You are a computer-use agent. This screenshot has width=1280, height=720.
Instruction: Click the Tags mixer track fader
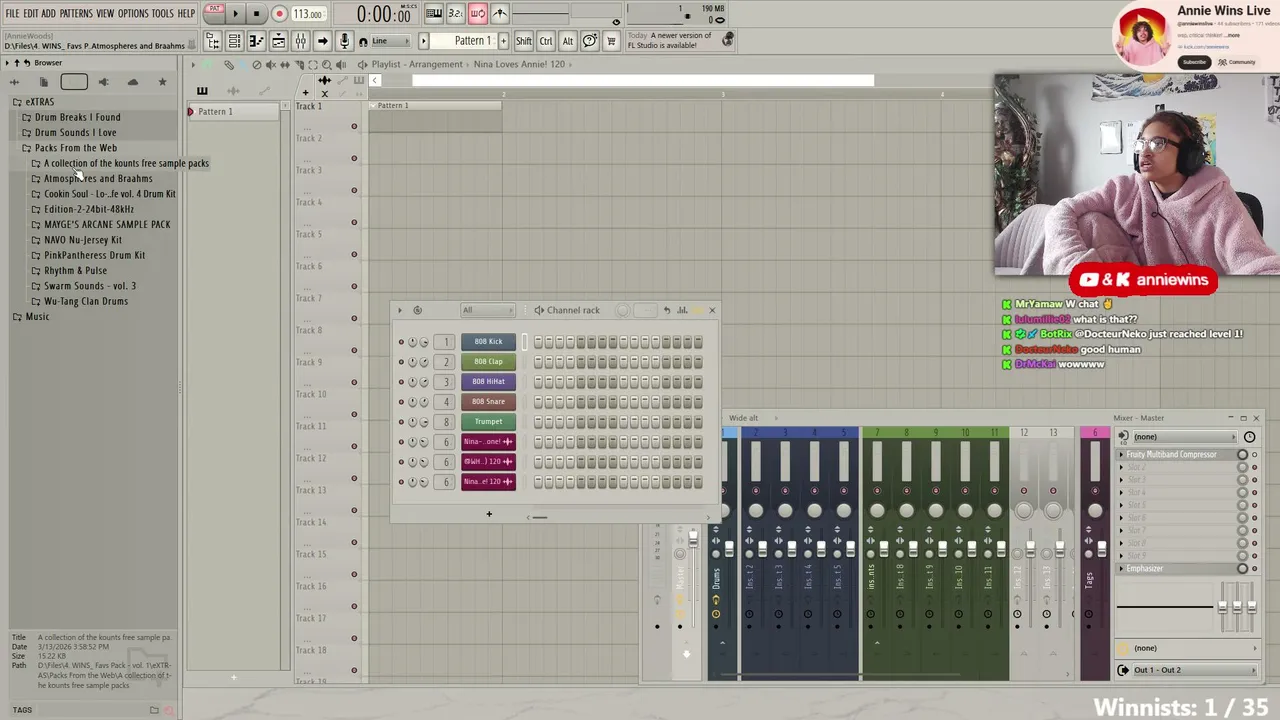1102,549
